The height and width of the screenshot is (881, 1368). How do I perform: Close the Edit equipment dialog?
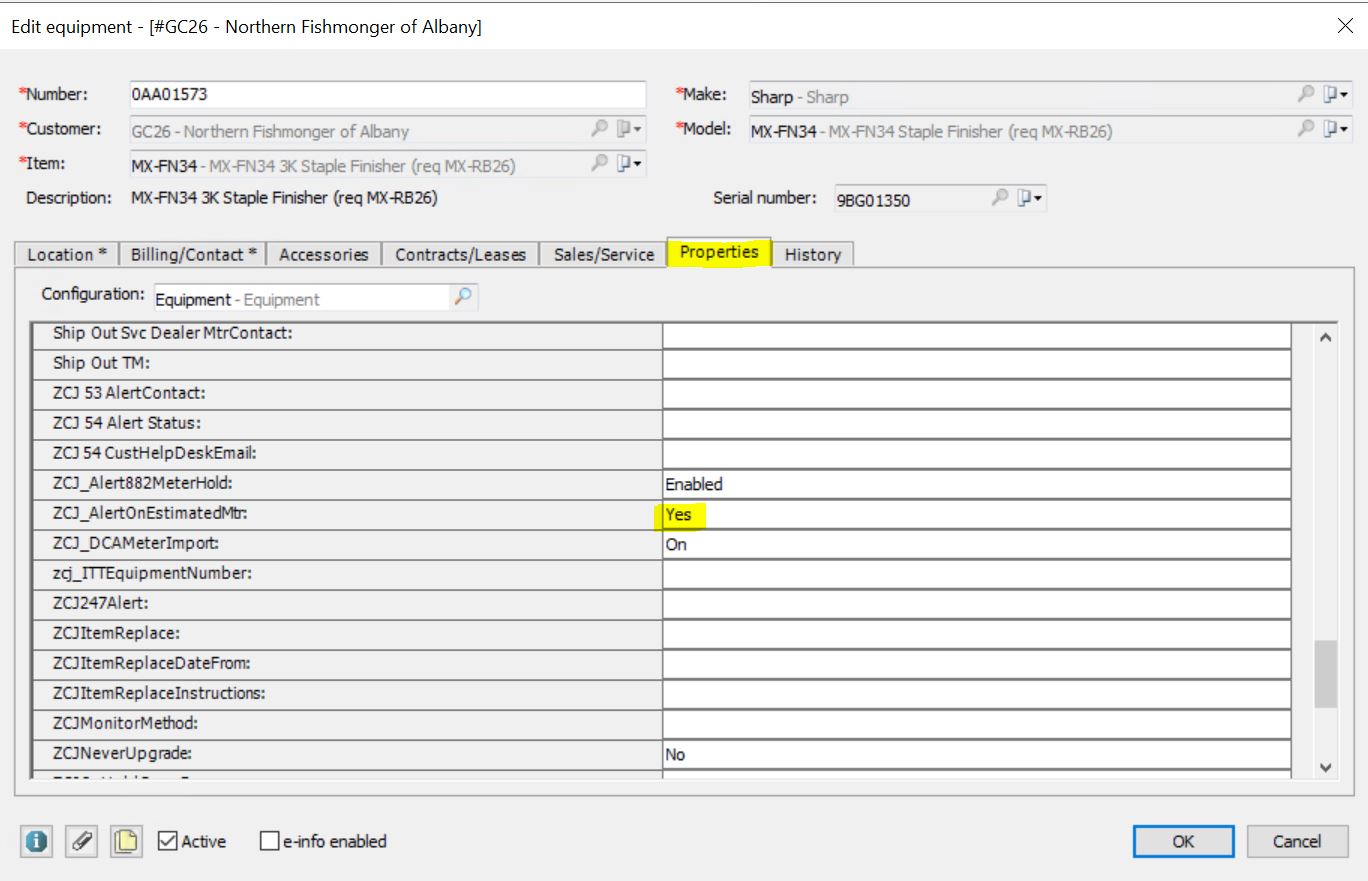click(1345, 26)
